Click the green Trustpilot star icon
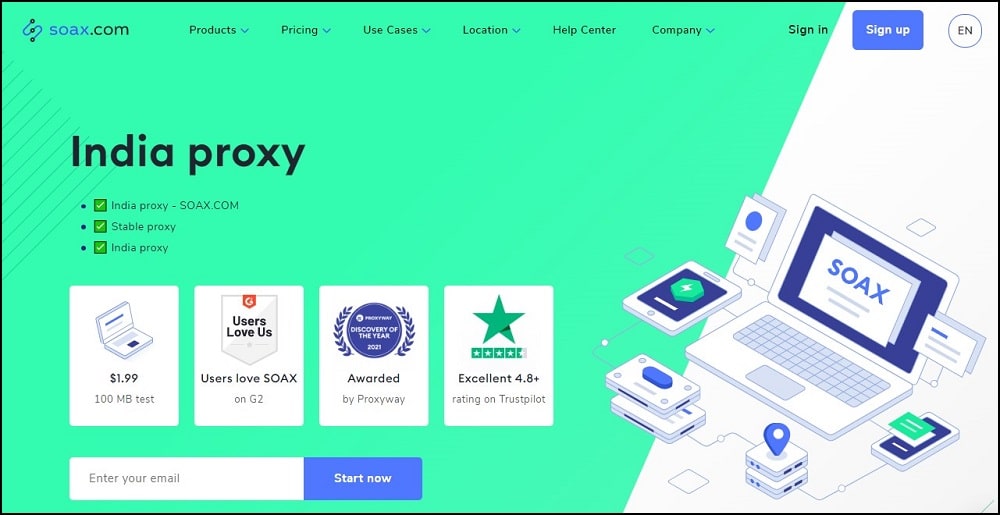Screen dimensions: 1000x515 [x=499, y=319]
